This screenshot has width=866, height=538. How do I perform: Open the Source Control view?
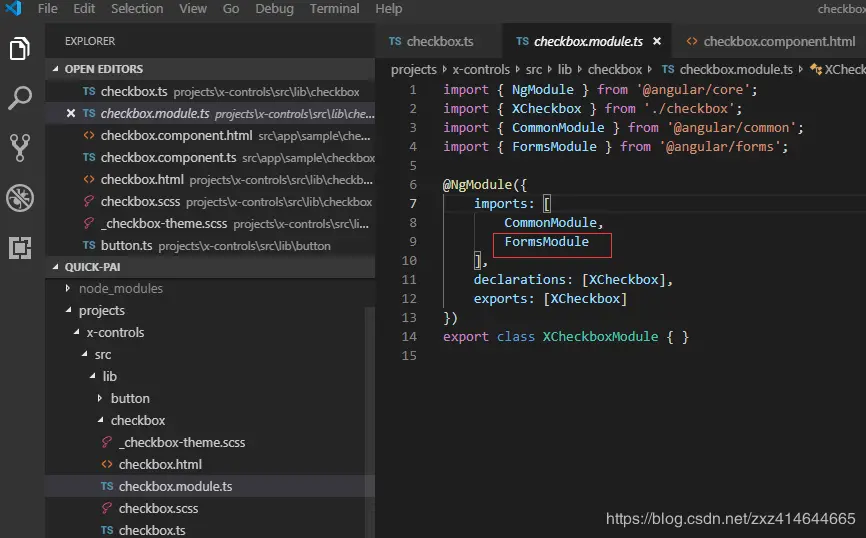(20, 147)
